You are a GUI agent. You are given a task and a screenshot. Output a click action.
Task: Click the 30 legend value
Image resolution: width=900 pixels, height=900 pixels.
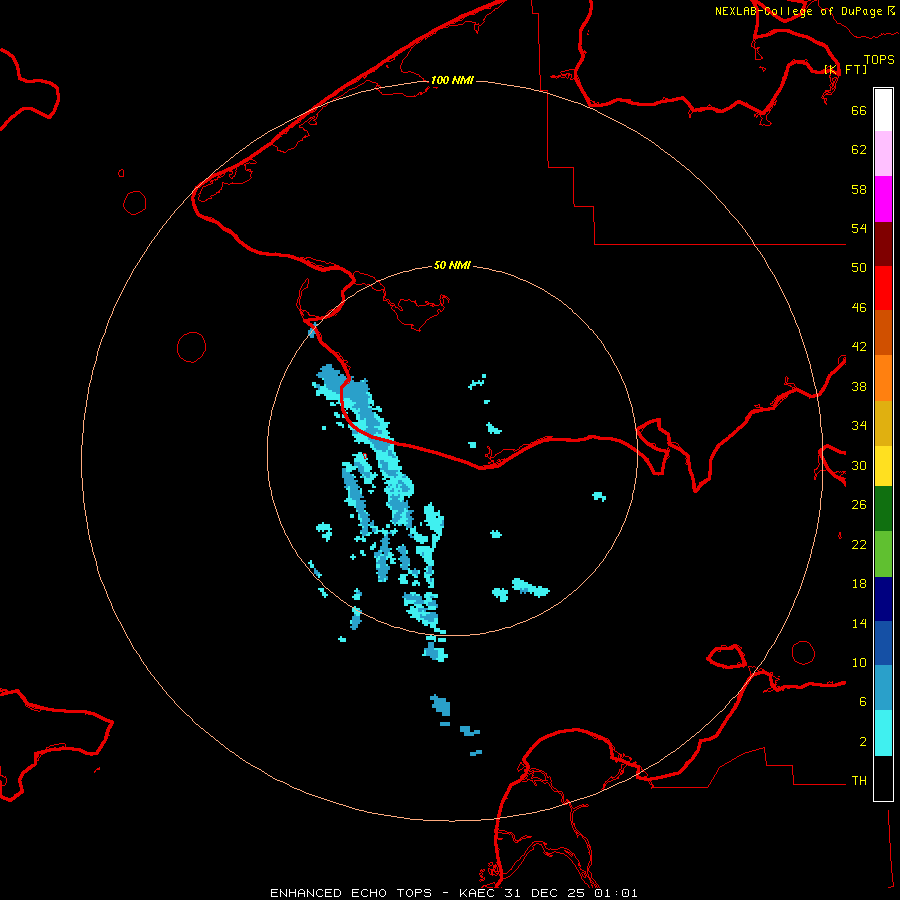pos(859,465)
